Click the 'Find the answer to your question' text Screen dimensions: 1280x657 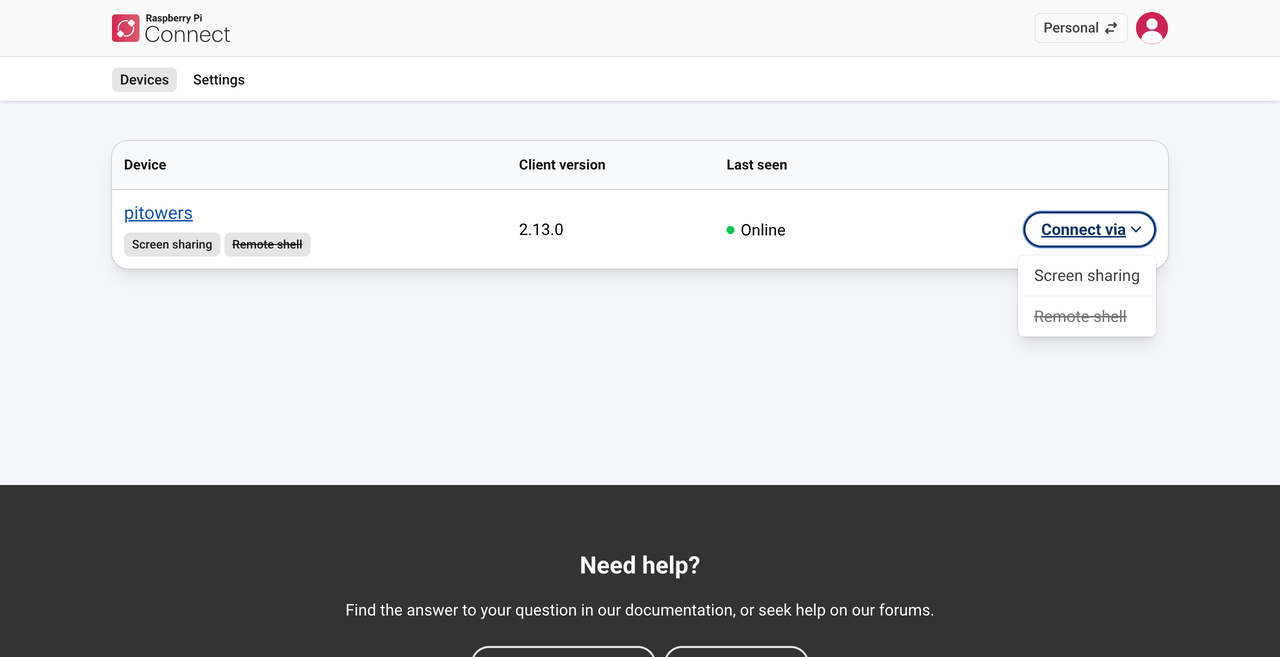(640, 610)
